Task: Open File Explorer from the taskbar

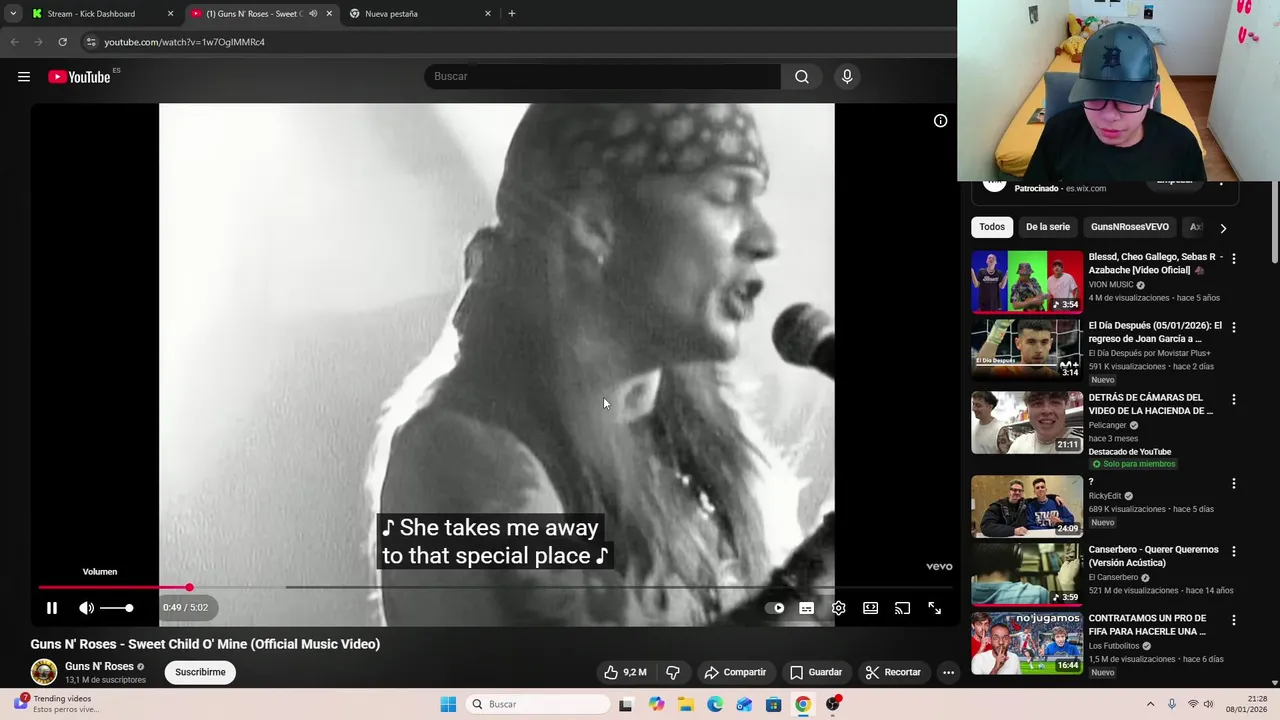Action: coord(685,704)
